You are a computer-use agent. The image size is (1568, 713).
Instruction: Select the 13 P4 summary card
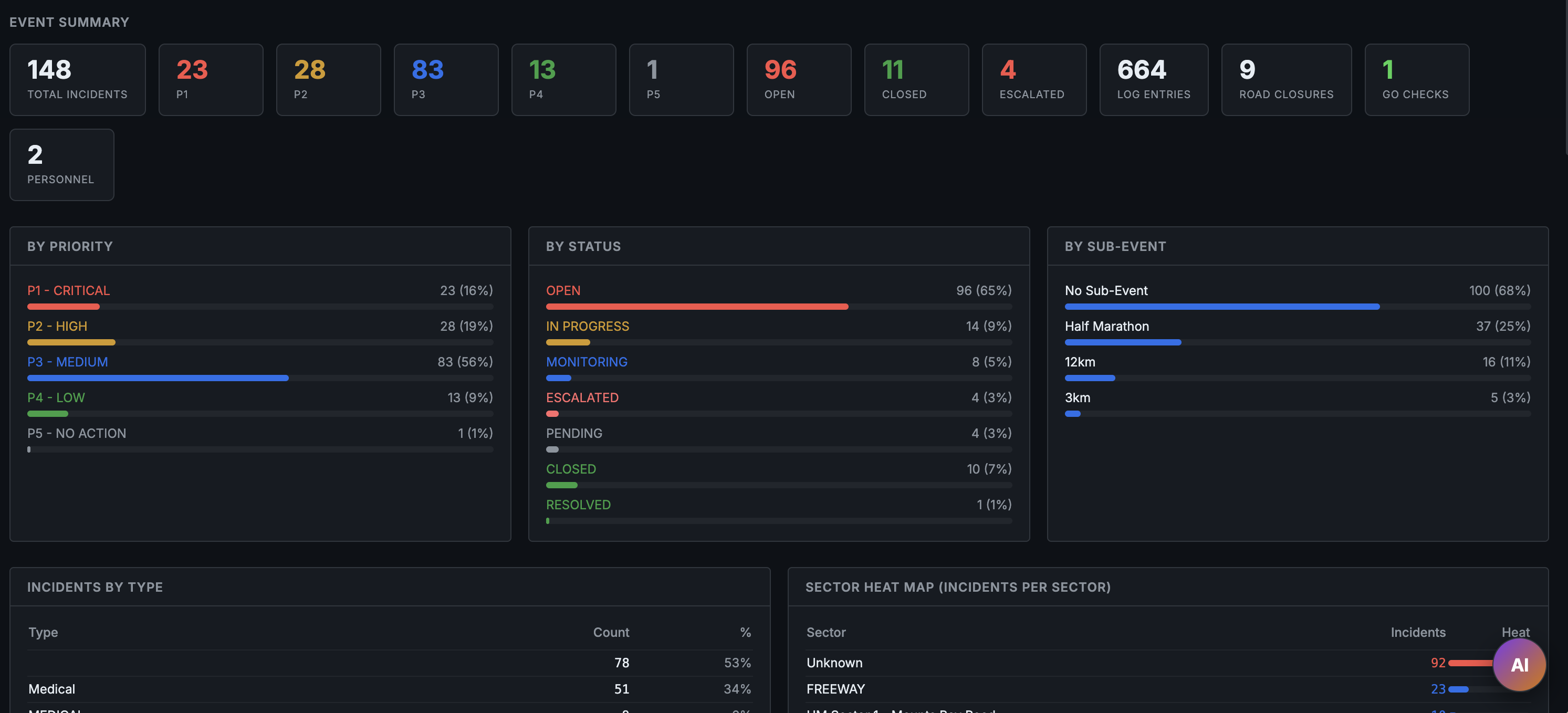[x=563, y=80]
